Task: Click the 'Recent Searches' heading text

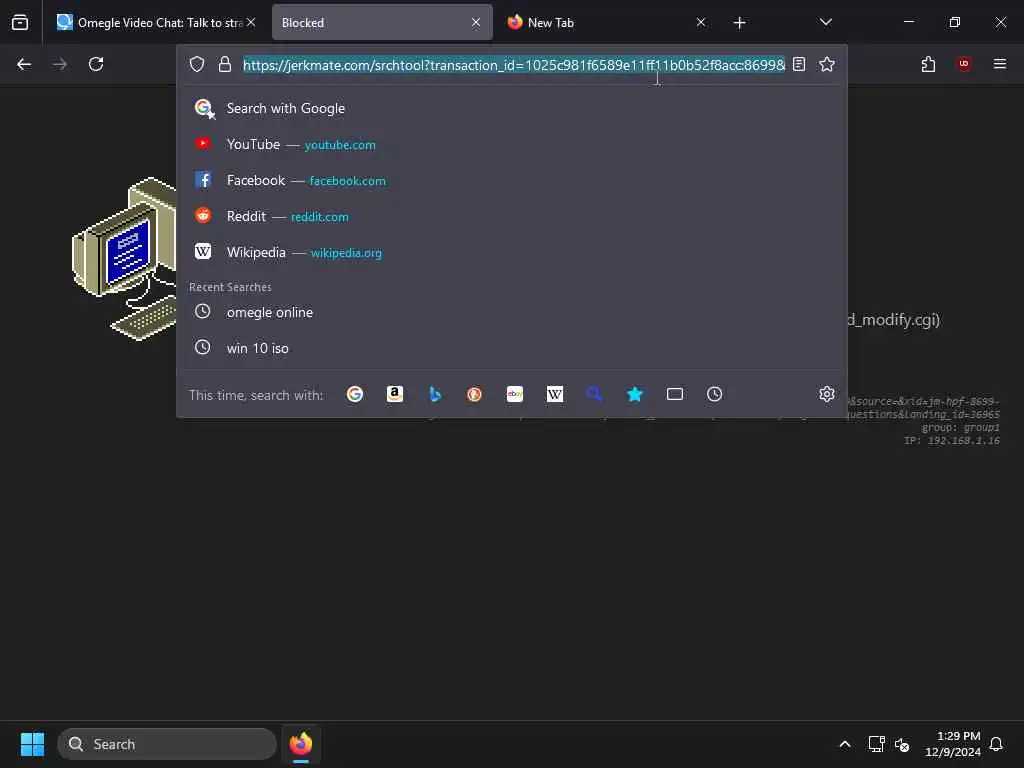Action: pyautogui.click(x=230, y=287)
